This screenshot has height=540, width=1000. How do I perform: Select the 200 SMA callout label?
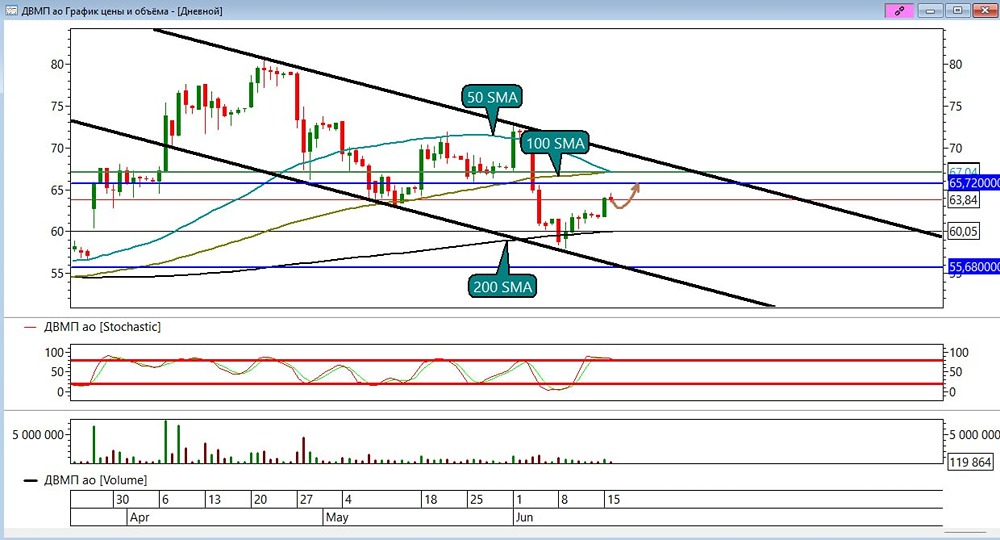click(x=503, y=287)
